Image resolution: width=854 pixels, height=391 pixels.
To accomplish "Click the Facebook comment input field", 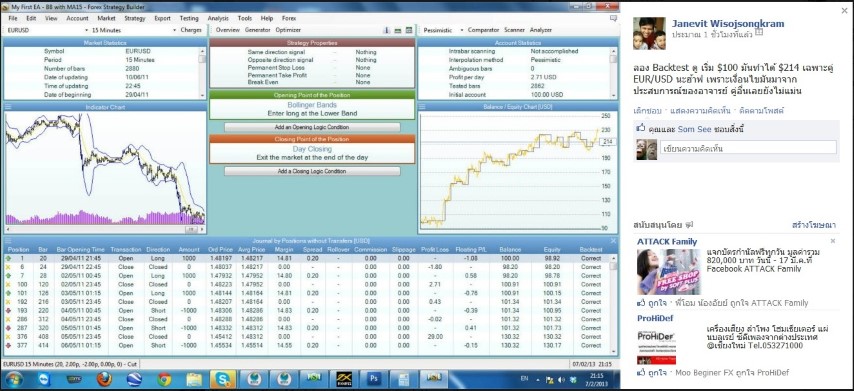I will (748, 148).
